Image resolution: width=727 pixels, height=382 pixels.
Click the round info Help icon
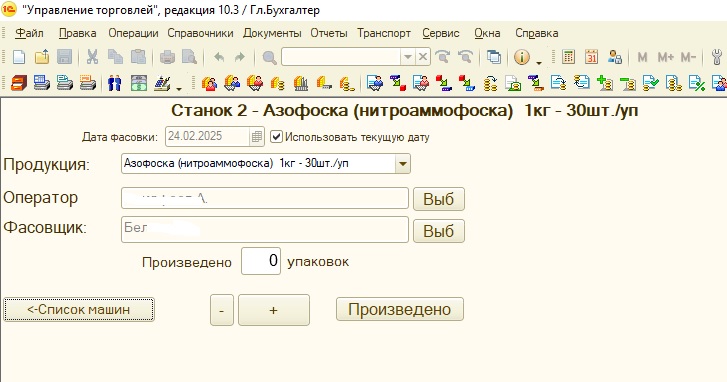pyautogui.click(x=522, y=57)
